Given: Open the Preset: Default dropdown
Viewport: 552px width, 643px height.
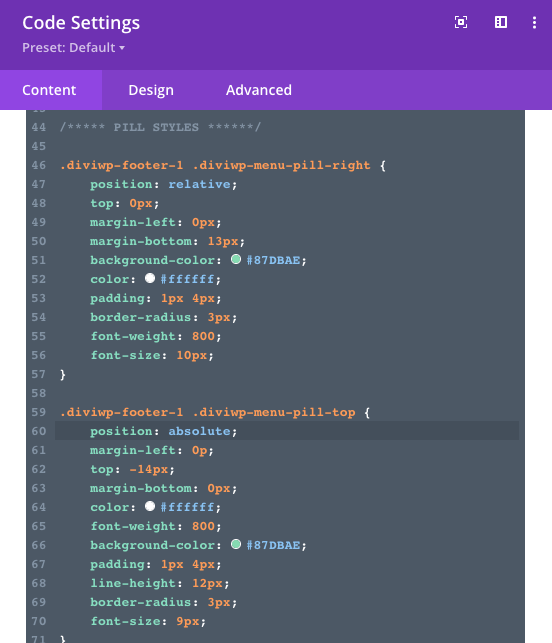Looking at the screenshot, I should [73, 48].
